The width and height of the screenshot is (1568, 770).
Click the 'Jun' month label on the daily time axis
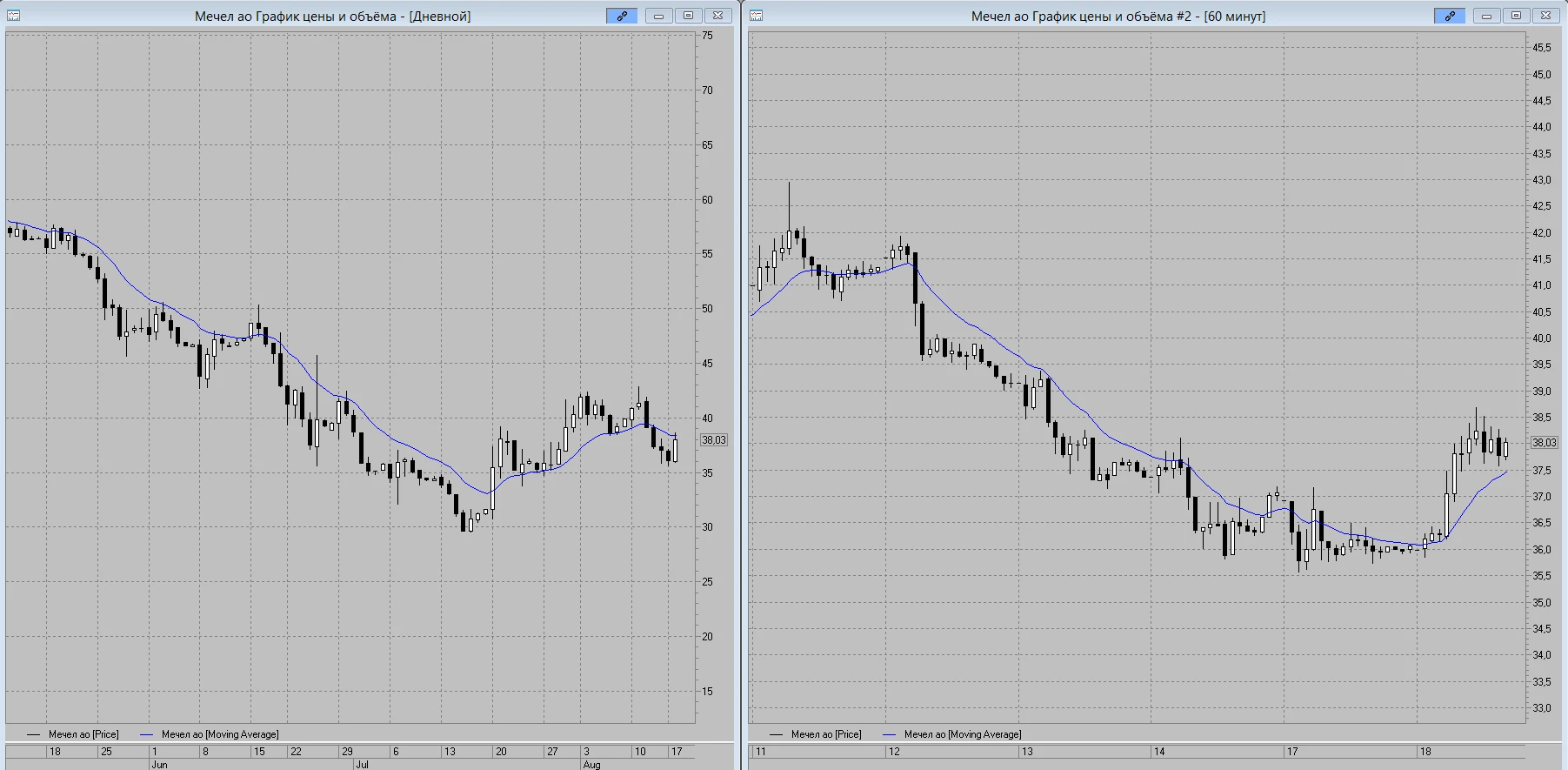(160, 765)
